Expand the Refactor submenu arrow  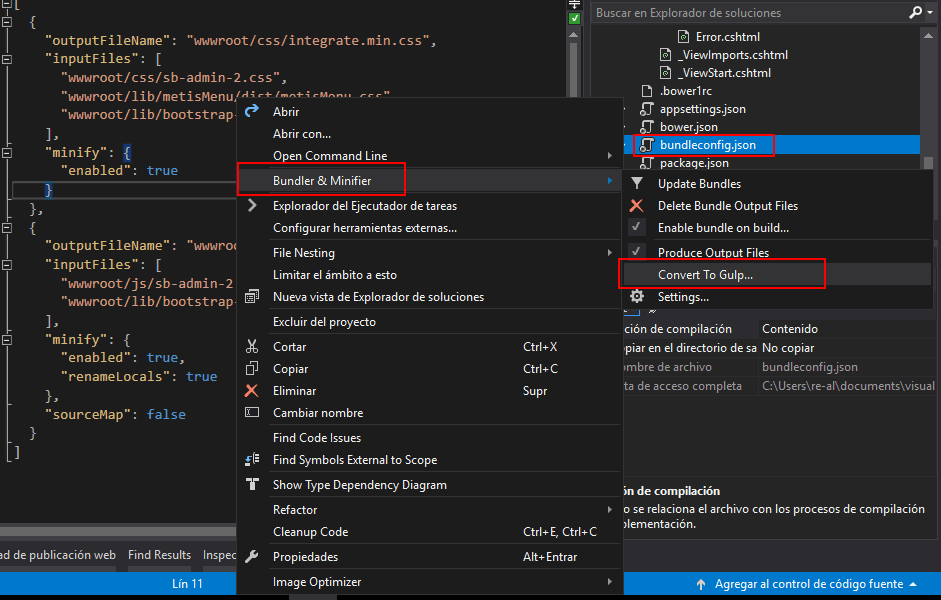pos(610,509)
